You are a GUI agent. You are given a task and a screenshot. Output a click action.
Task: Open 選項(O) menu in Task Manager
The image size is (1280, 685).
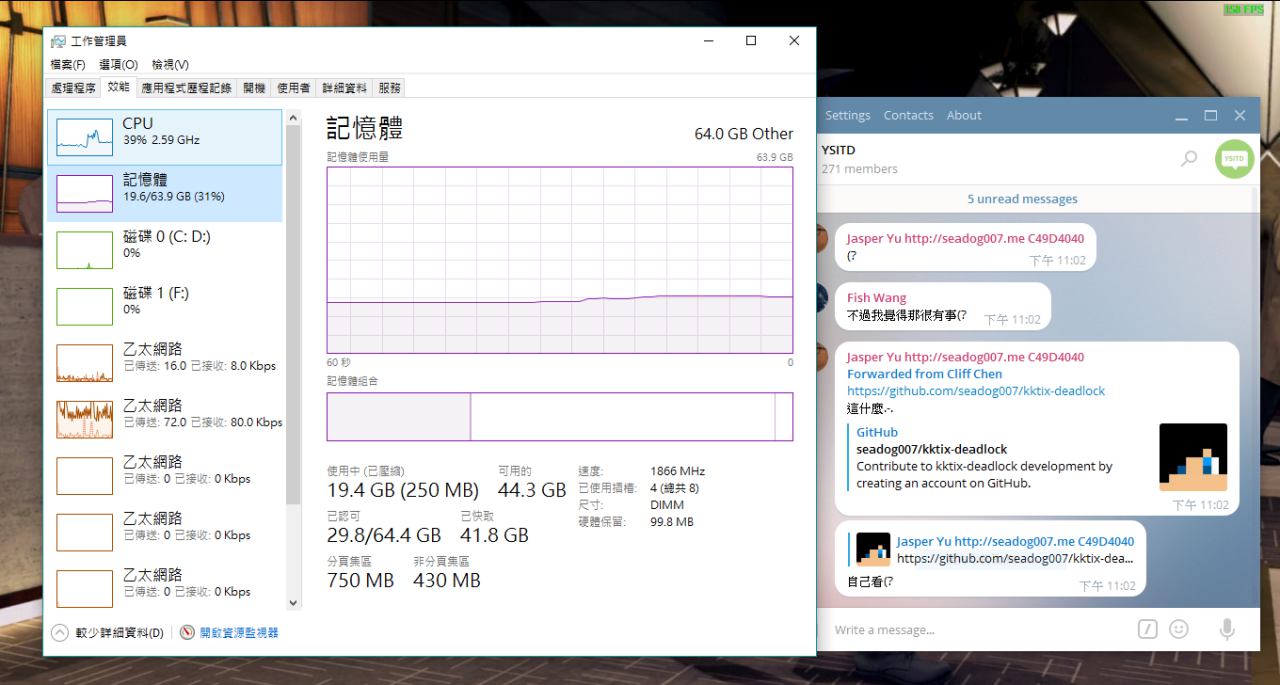118,64
